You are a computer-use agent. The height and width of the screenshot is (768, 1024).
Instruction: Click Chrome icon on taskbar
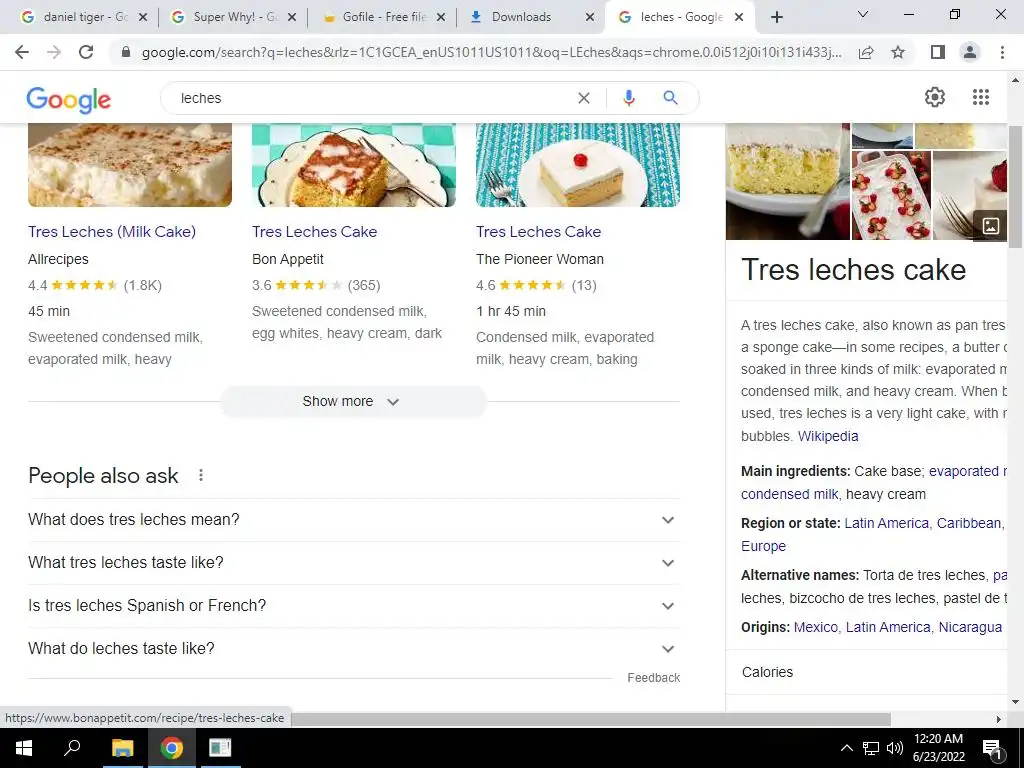172,748
